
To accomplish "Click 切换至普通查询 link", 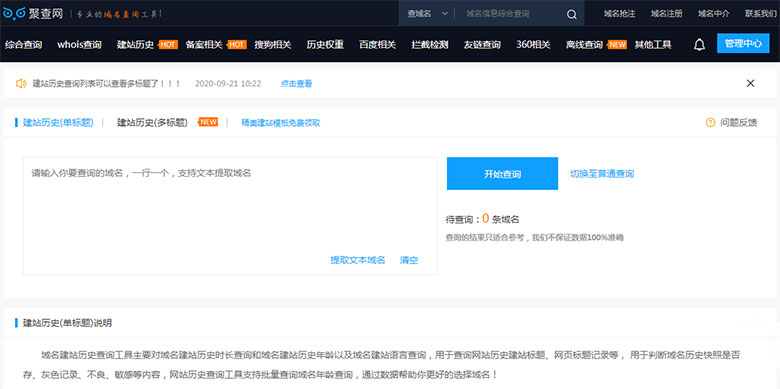I will point(602,174).
